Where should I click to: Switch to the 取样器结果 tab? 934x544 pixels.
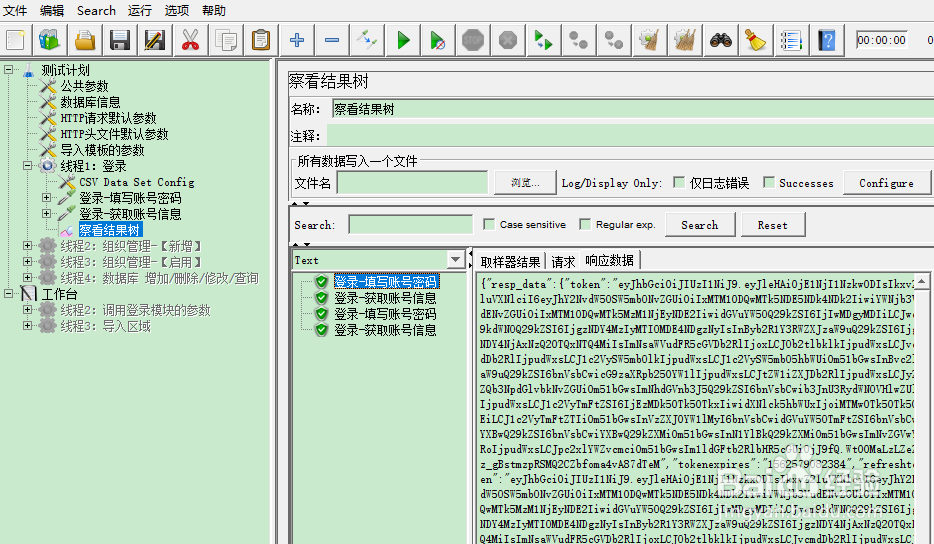(x=510, y=262)
